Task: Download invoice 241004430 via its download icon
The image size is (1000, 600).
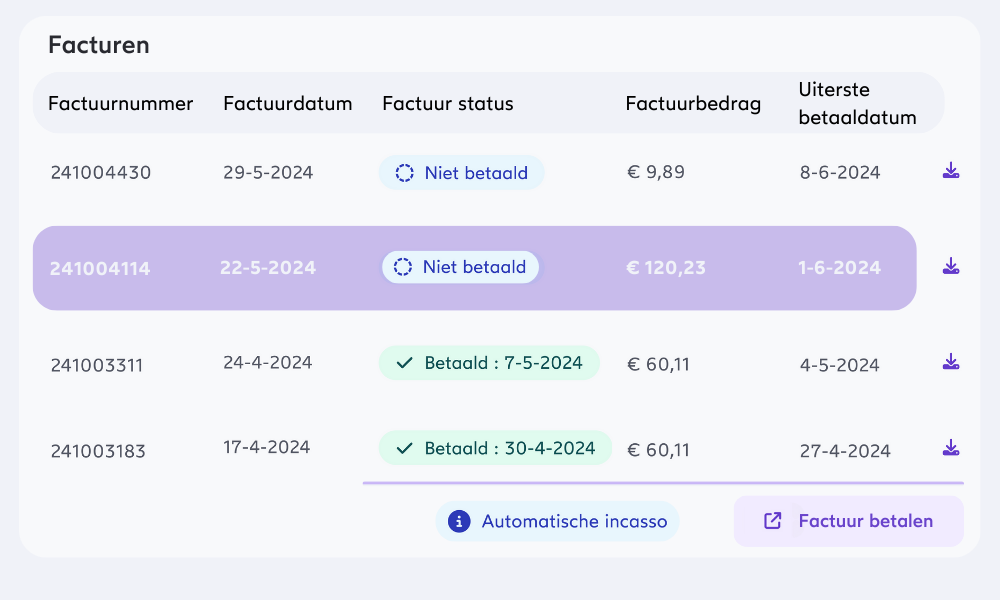Action: 951,171
